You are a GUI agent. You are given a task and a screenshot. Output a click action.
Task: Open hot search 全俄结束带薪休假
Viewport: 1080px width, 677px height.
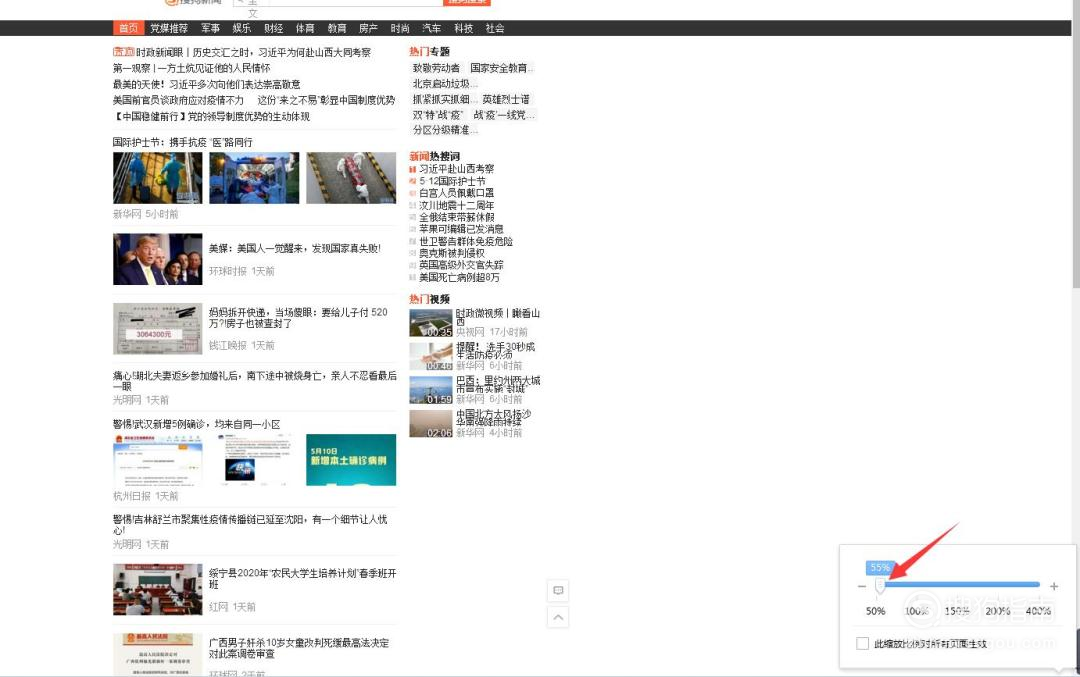pos(456,217)
